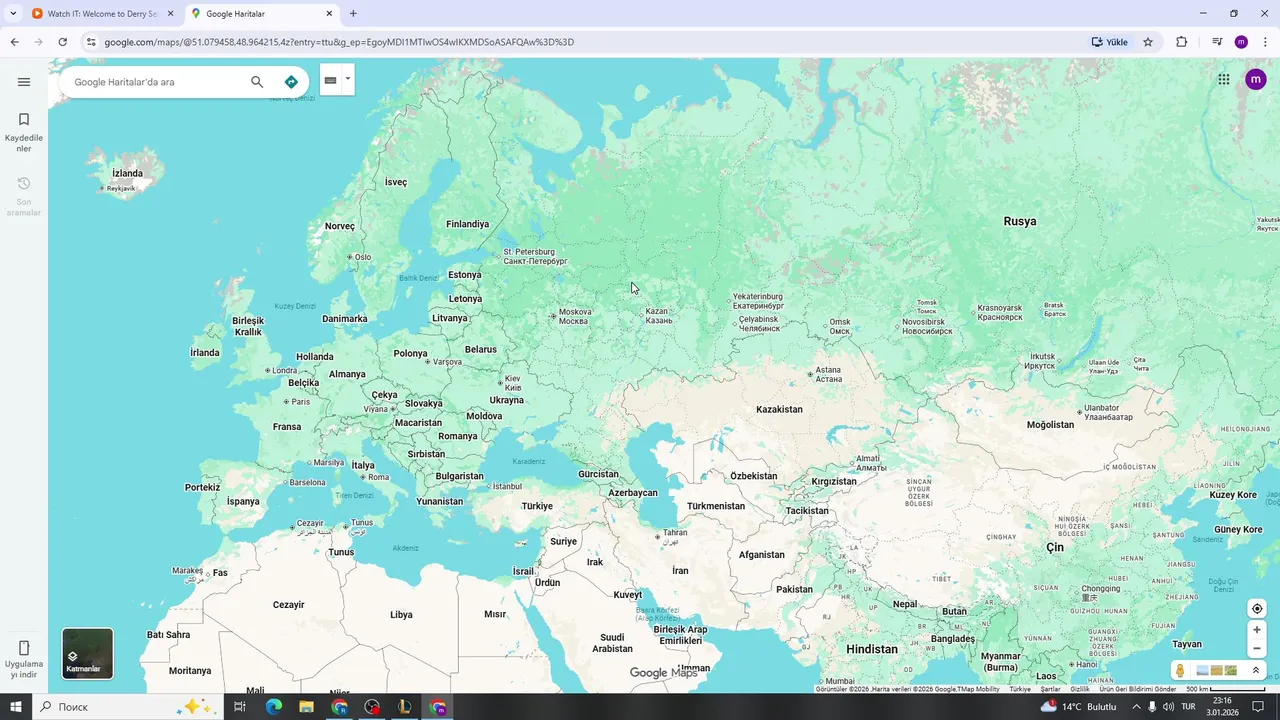The height and width of the screenshot is (720, 1280).
Task: Open Kaydedilenler saved places
Action: (x=24, y=132)
